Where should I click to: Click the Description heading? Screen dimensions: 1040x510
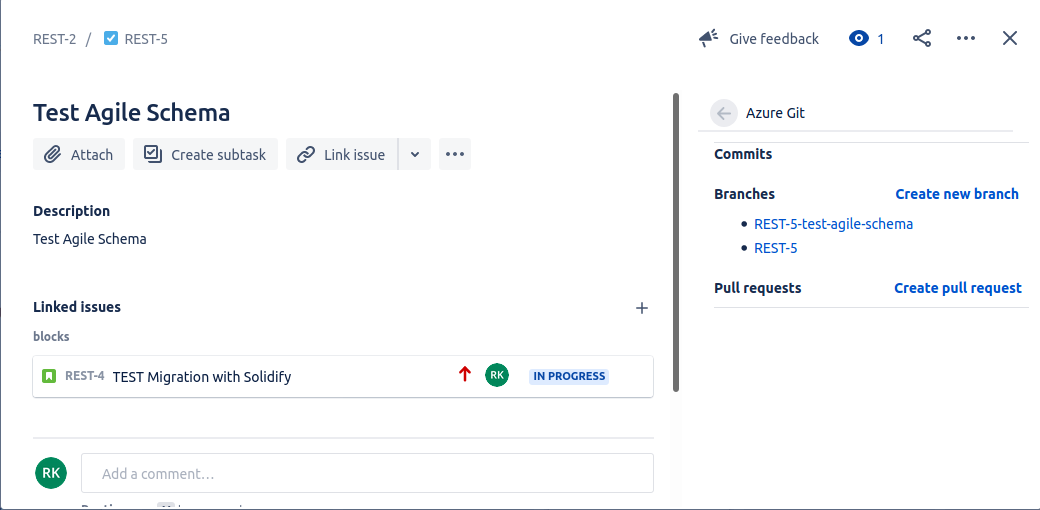[x=72, y=211]
